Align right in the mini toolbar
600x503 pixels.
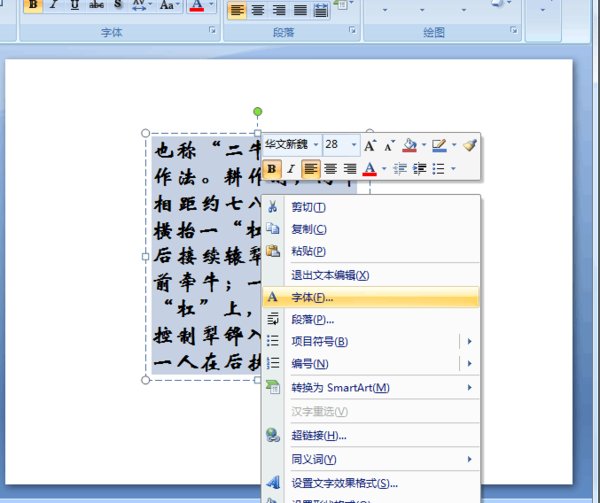[350, 169]
